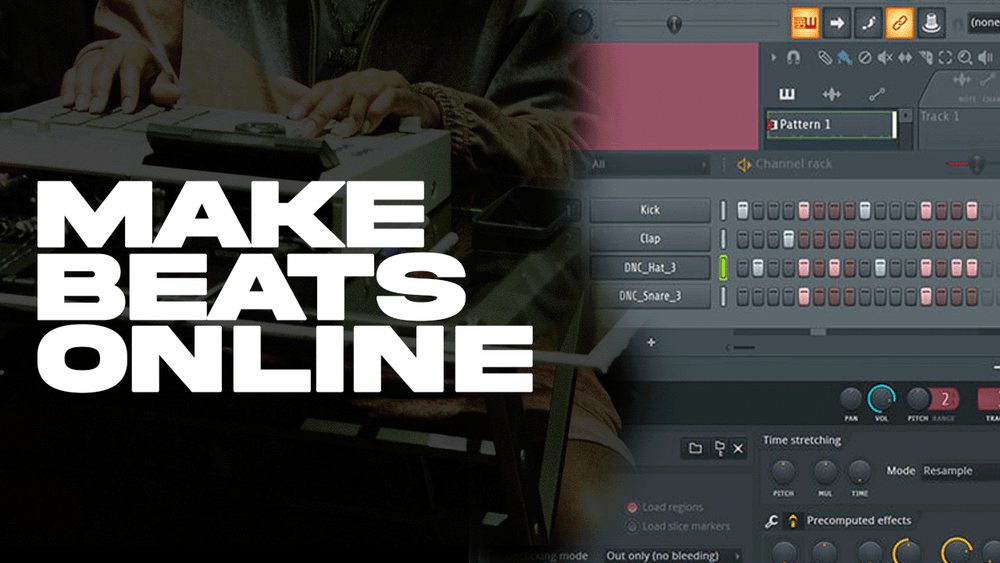Select Pattern 1 in the pattern picker

pos(830,125)
